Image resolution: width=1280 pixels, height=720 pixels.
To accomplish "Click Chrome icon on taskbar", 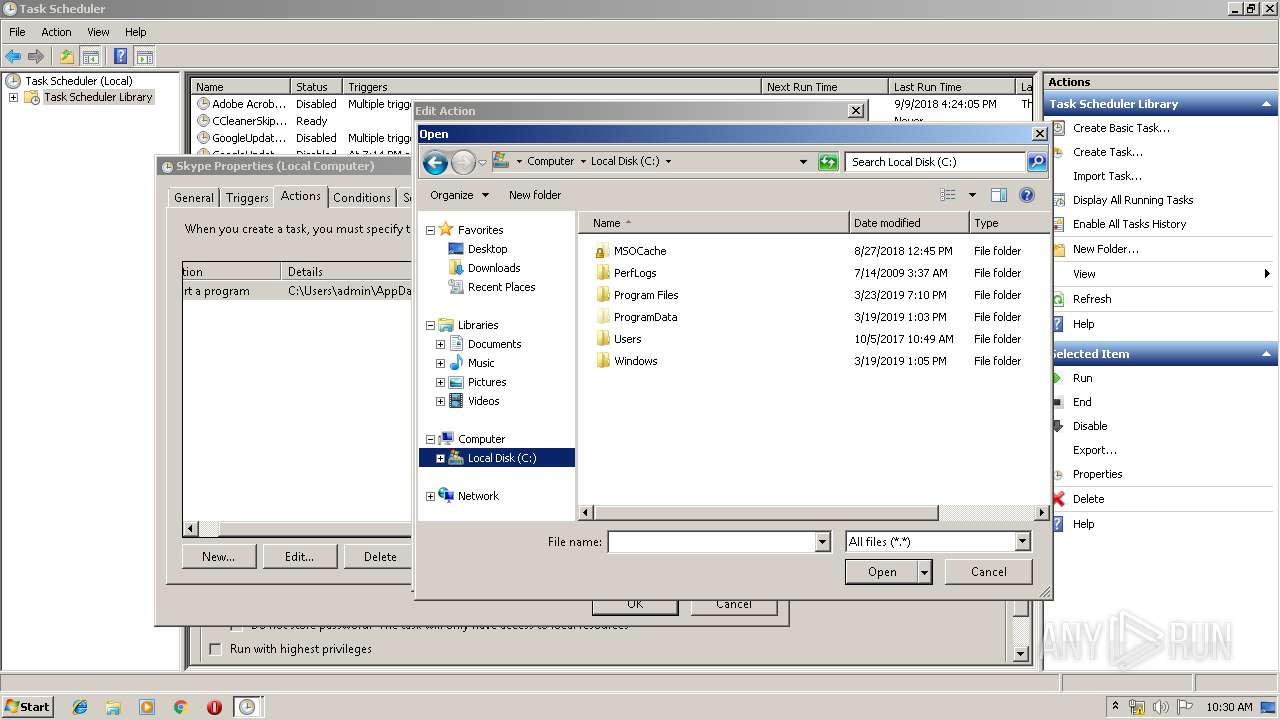I will click(x=180, y=707).
